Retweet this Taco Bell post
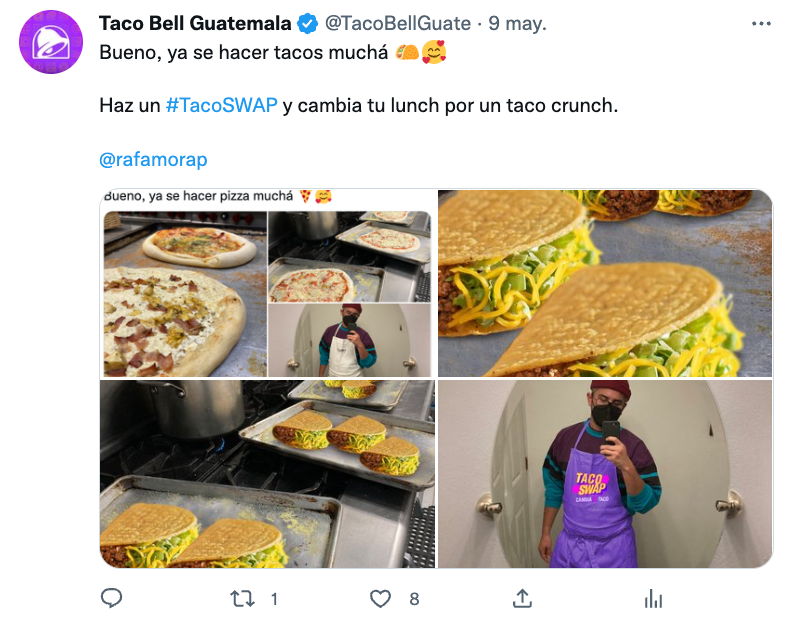This screenshot has width=788, height=618. (242, 598)
